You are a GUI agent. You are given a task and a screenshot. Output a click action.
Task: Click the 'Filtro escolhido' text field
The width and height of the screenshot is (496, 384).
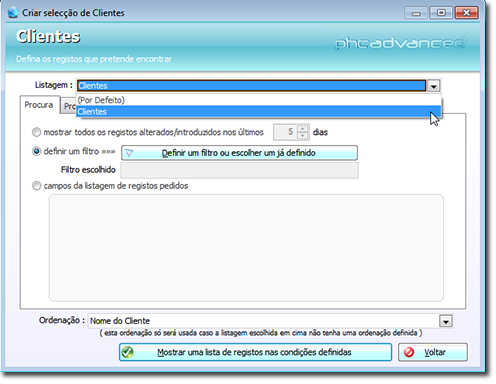tap(240, 170)
